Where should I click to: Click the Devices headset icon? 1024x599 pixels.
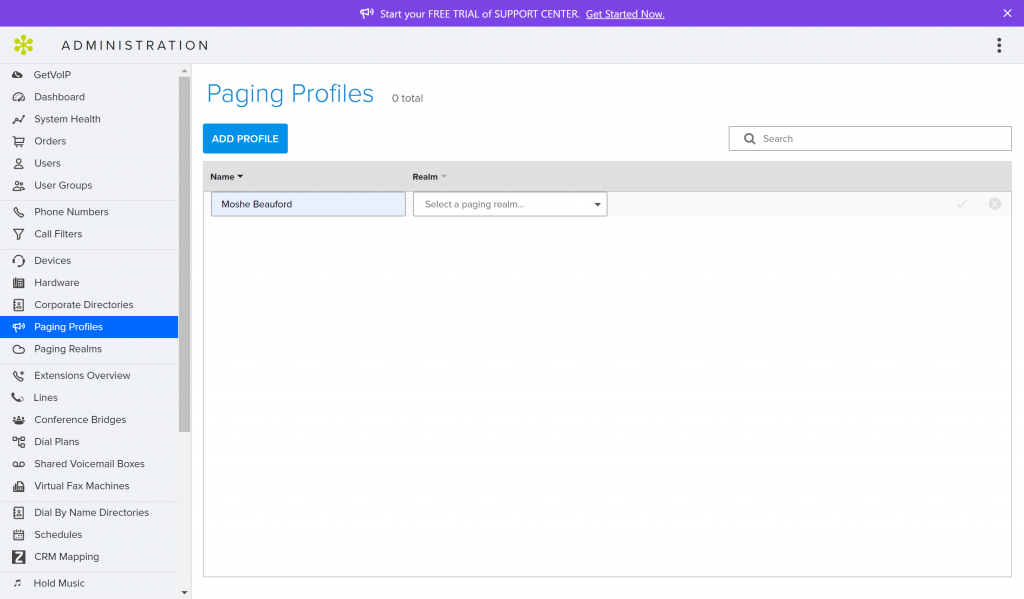click(18, 261)
